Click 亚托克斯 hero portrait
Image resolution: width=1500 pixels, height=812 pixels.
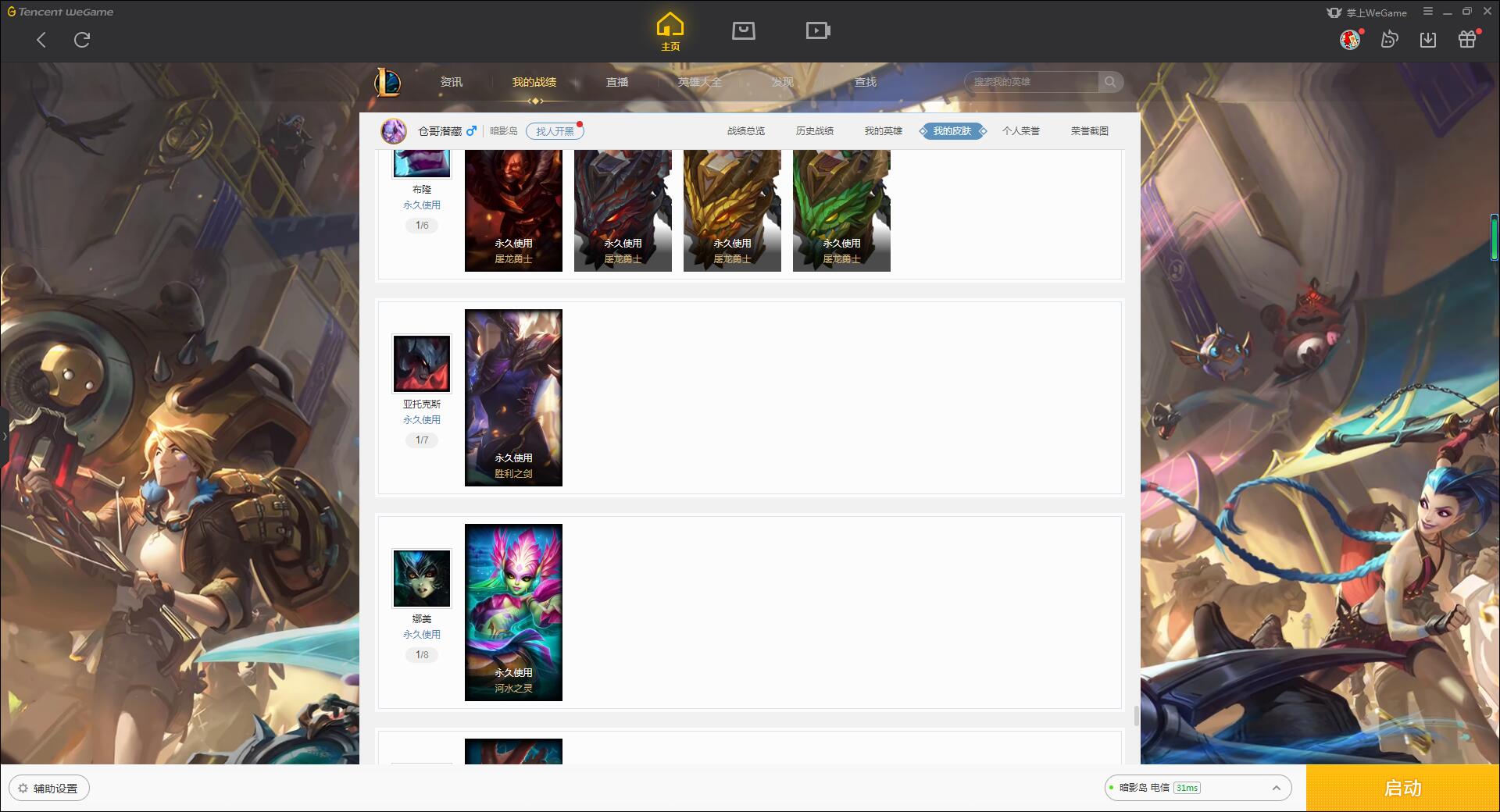click(422, 364)
